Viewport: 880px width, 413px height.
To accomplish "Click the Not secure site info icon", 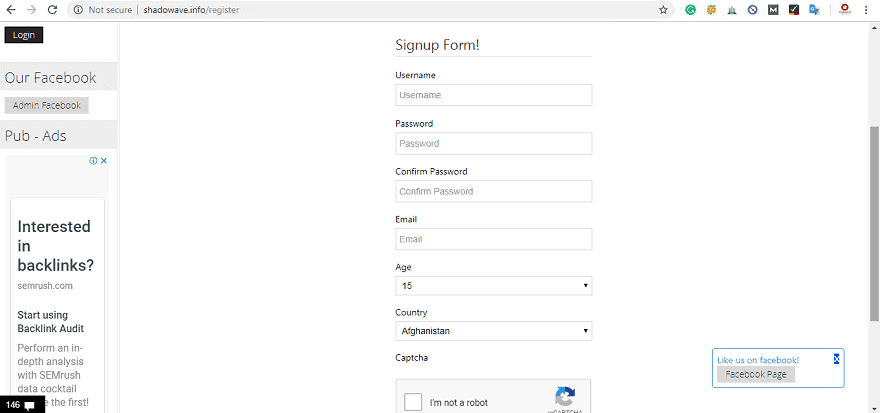I will pos(78,9).
